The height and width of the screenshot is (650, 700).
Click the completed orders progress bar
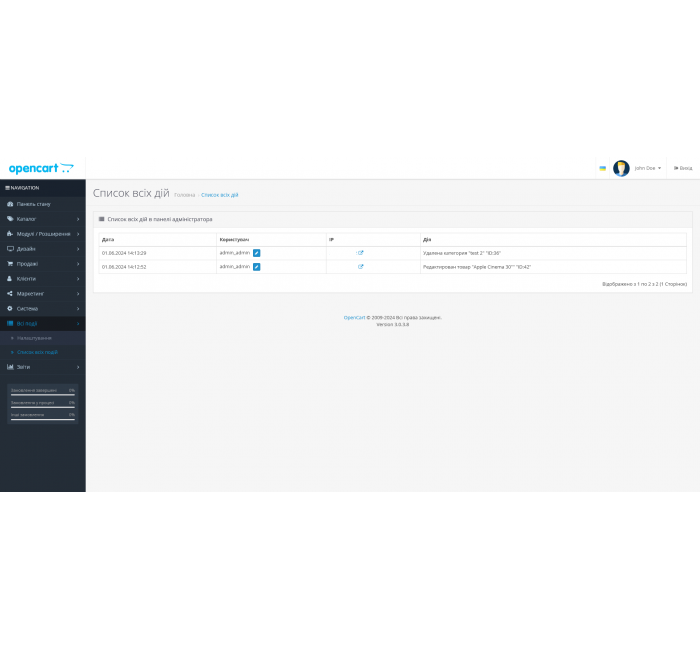coord(43,395)
